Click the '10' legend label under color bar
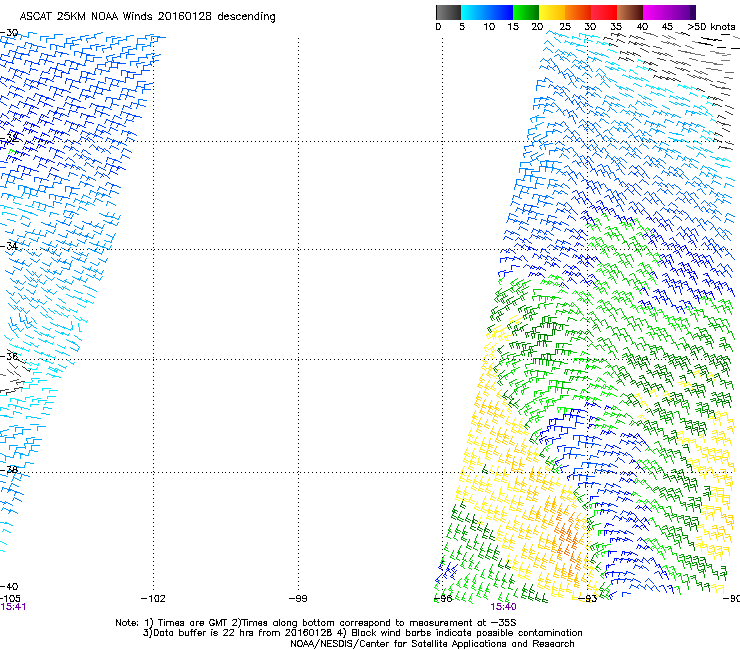740x650 pixels. [489, 27]
